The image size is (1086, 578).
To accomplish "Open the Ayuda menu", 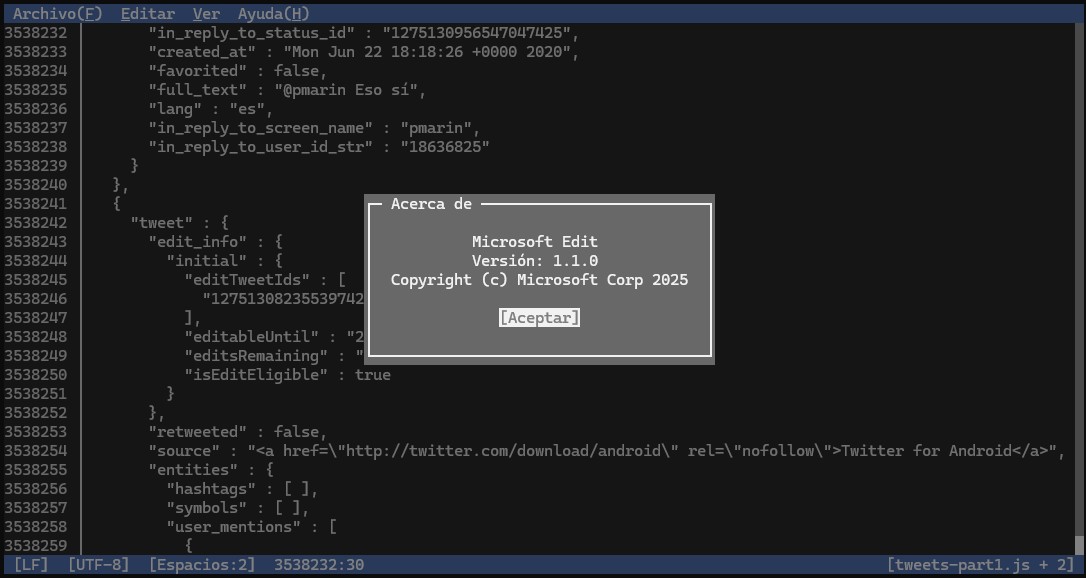I will pyautogui.click(x=274, y=14).
